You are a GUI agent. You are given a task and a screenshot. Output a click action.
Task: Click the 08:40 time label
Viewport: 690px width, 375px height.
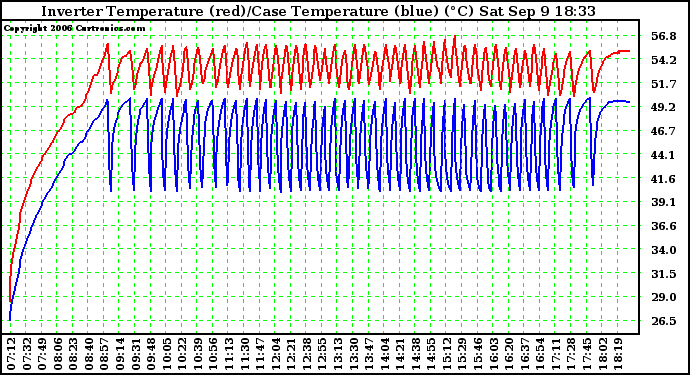88,354
